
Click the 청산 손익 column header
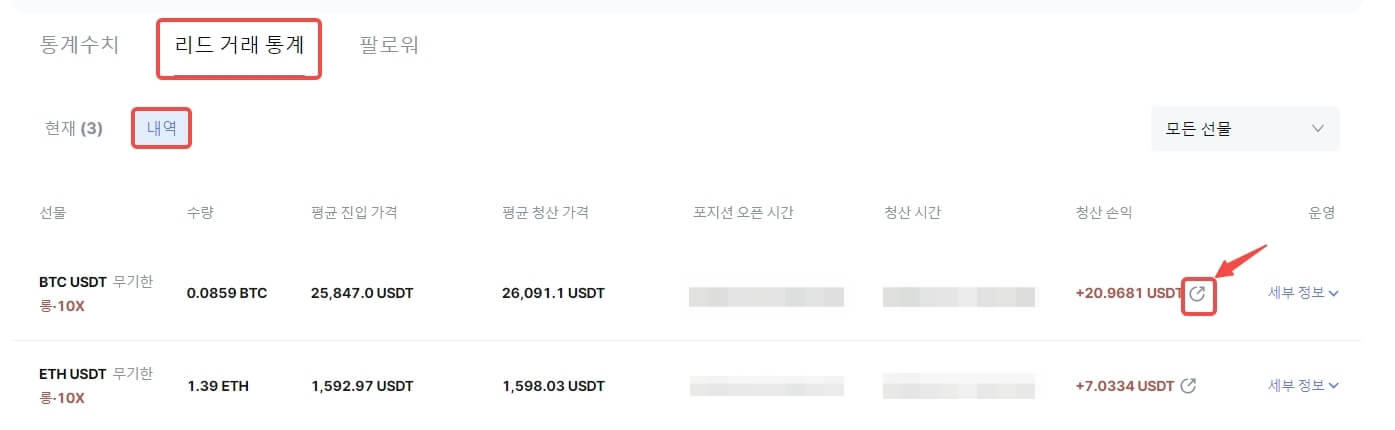[1103, 213]
